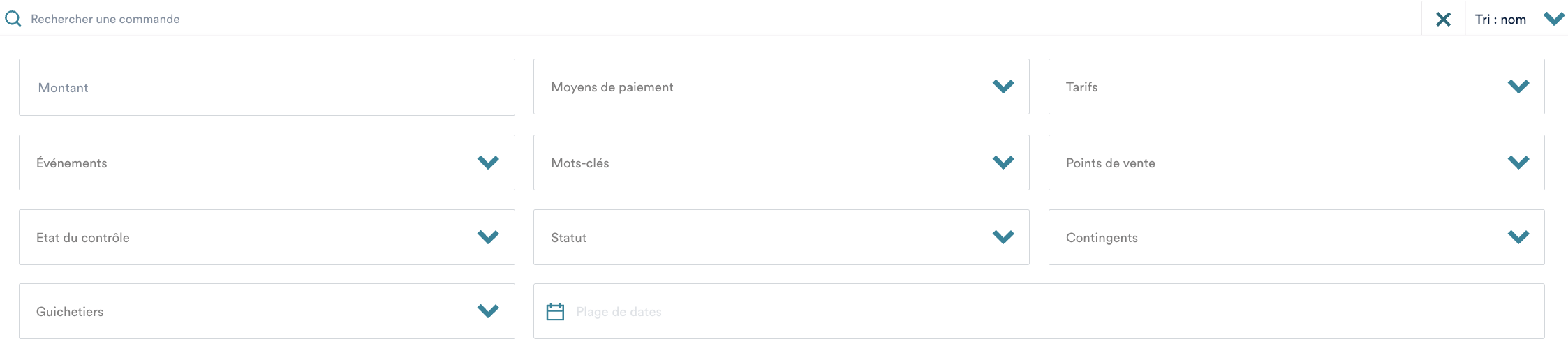Open the Tri : nom sort dropdown
This screenshot has height=353, width=1568.
(x=1500, y=20)
